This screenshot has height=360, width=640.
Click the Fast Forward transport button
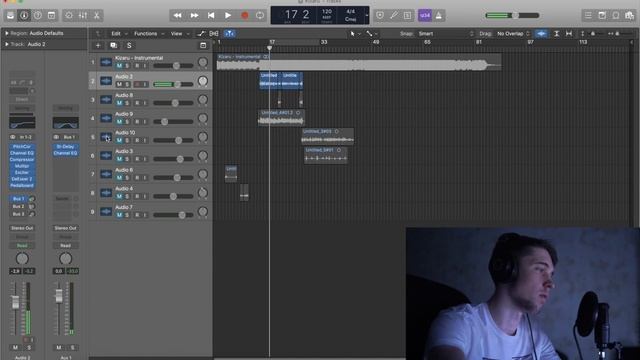tap(194, 16)
